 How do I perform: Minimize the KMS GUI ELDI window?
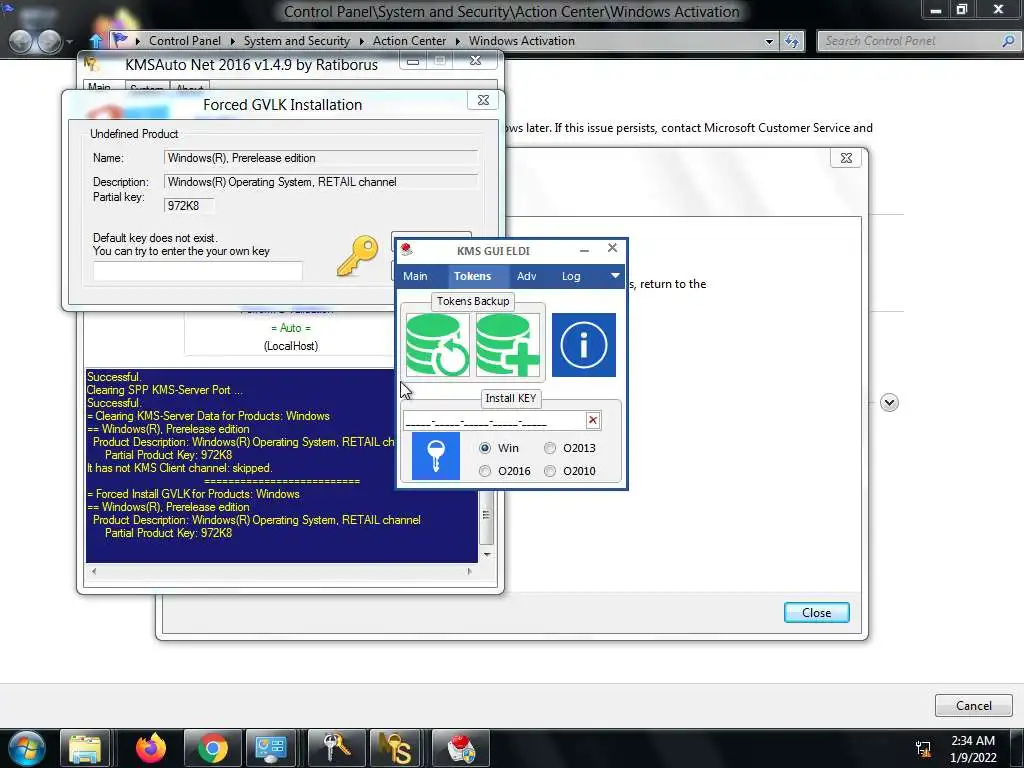[584, 250]
